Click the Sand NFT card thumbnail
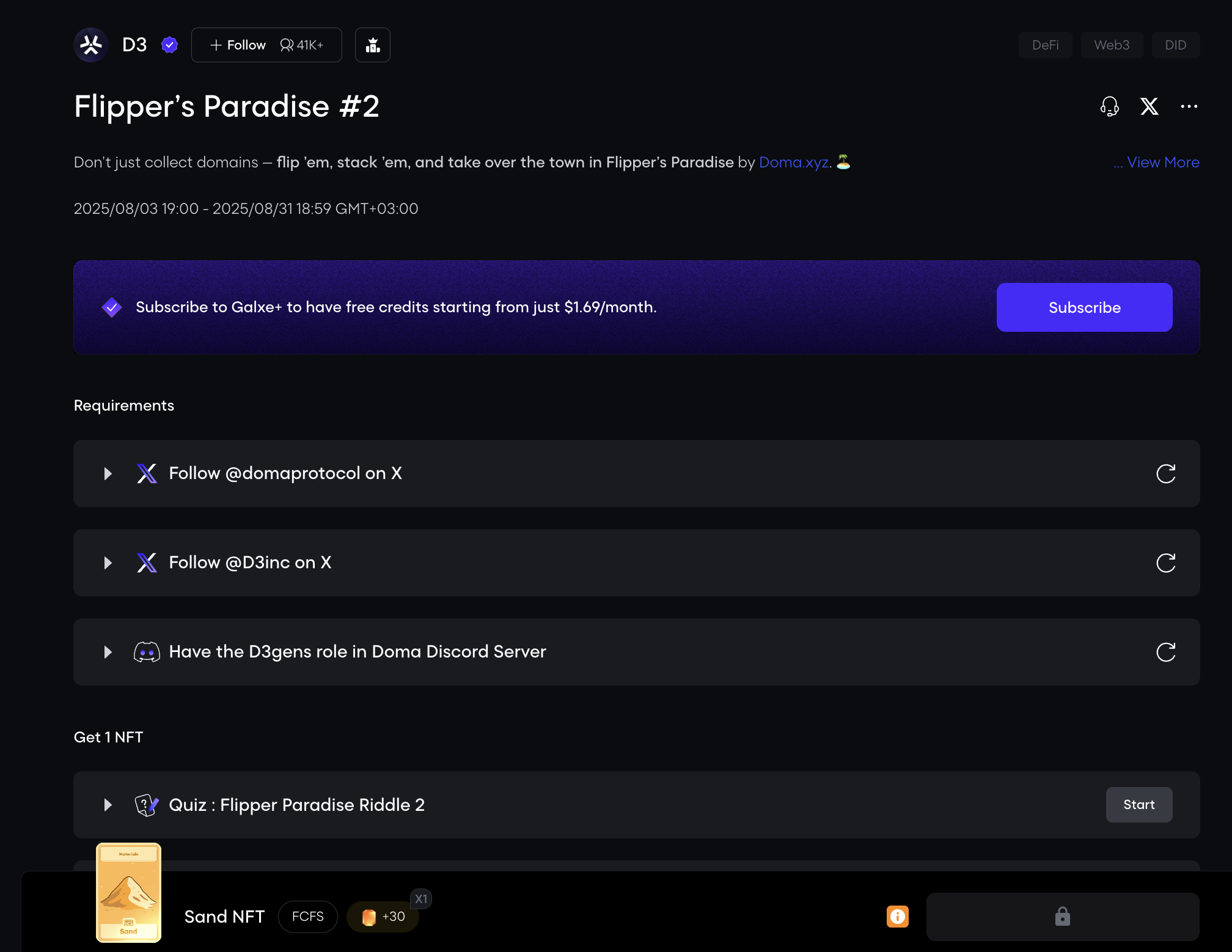 coord(128,892)
